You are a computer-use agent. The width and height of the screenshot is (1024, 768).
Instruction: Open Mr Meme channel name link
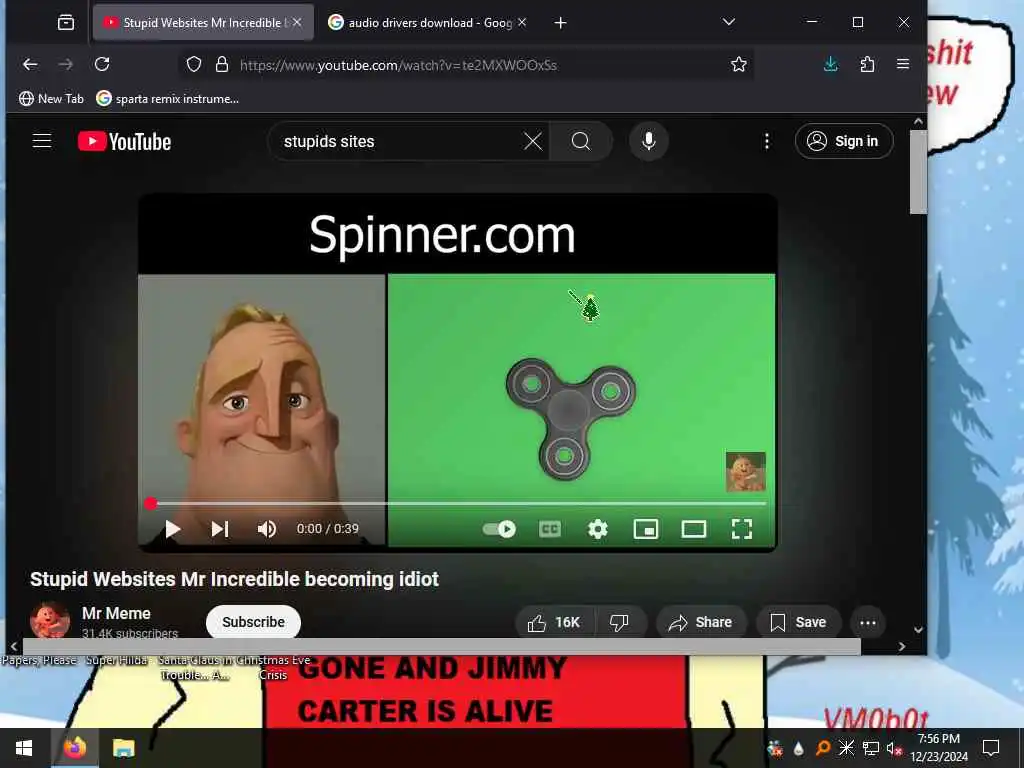point(116,613)
